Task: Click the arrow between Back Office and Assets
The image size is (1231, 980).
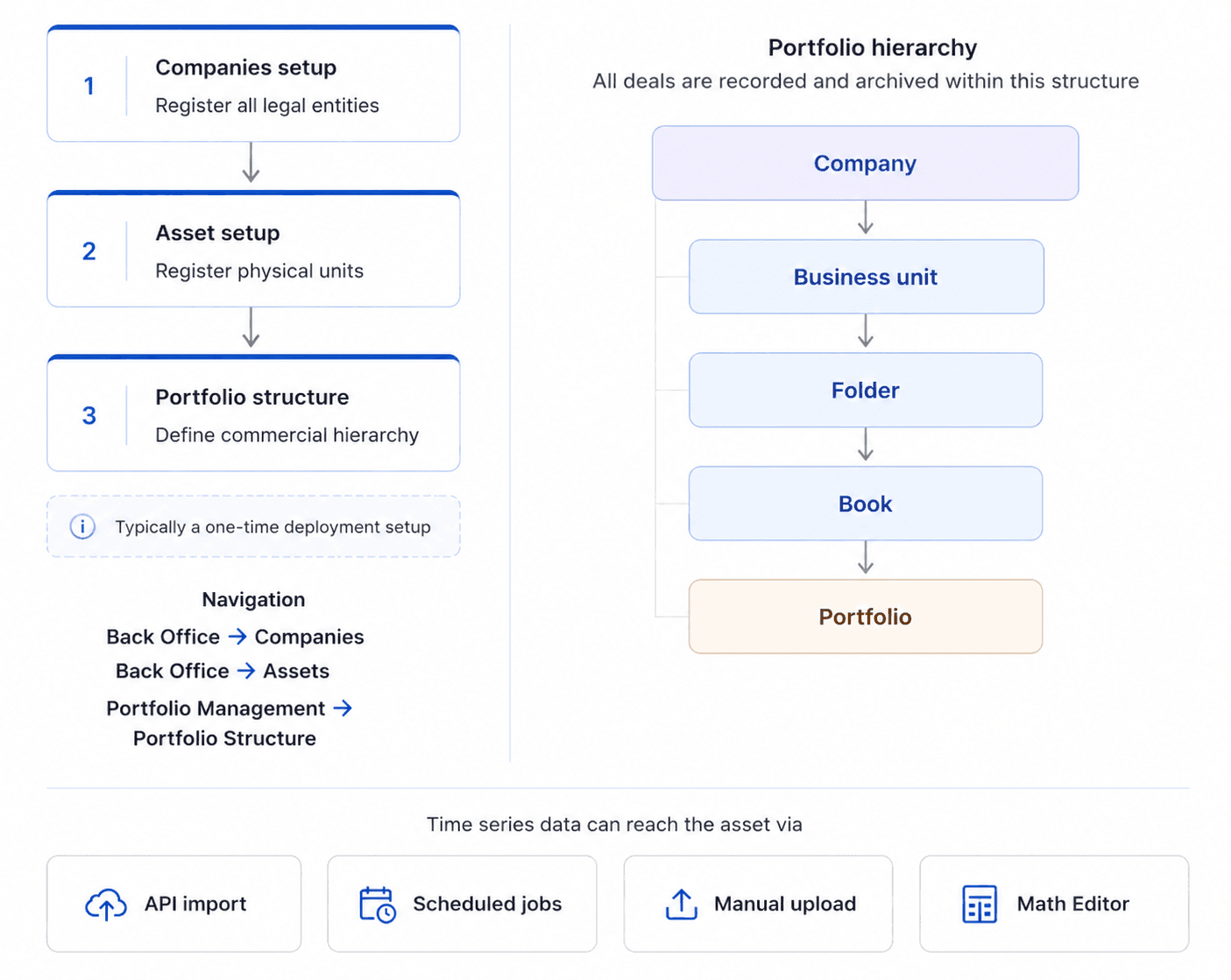Action: click(246, 671)
